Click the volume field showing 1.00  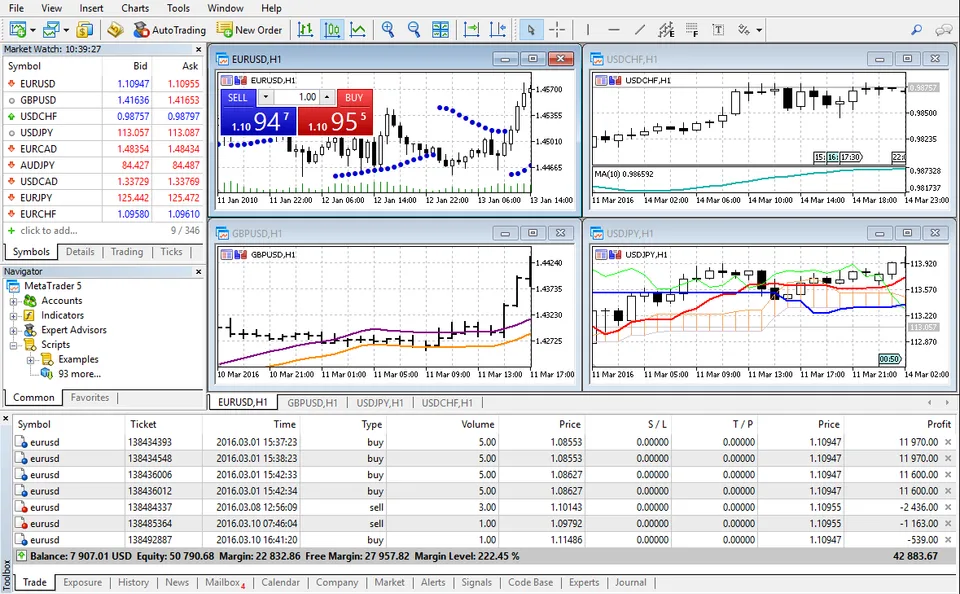tap(296, 97)
